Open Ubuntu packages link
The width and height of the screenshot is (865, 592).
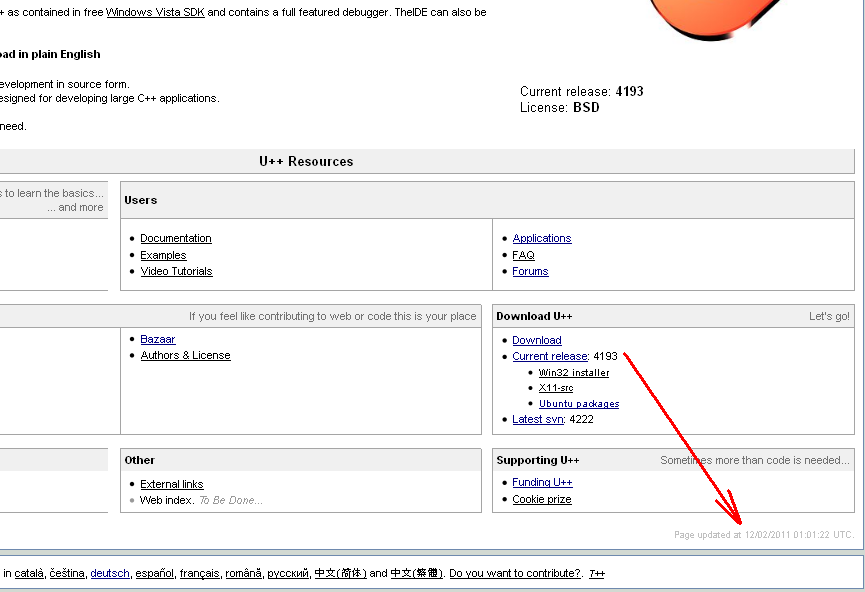pos(578,404)
